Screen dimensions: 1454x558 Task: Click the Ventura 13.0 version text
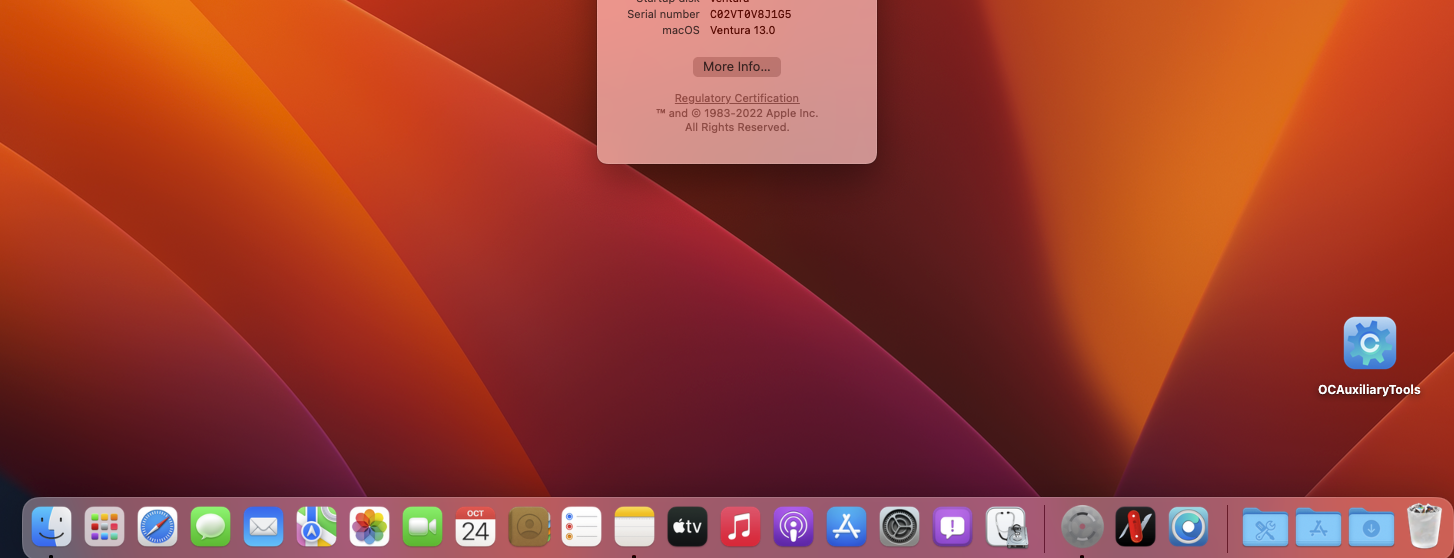(x=742, y=30)
